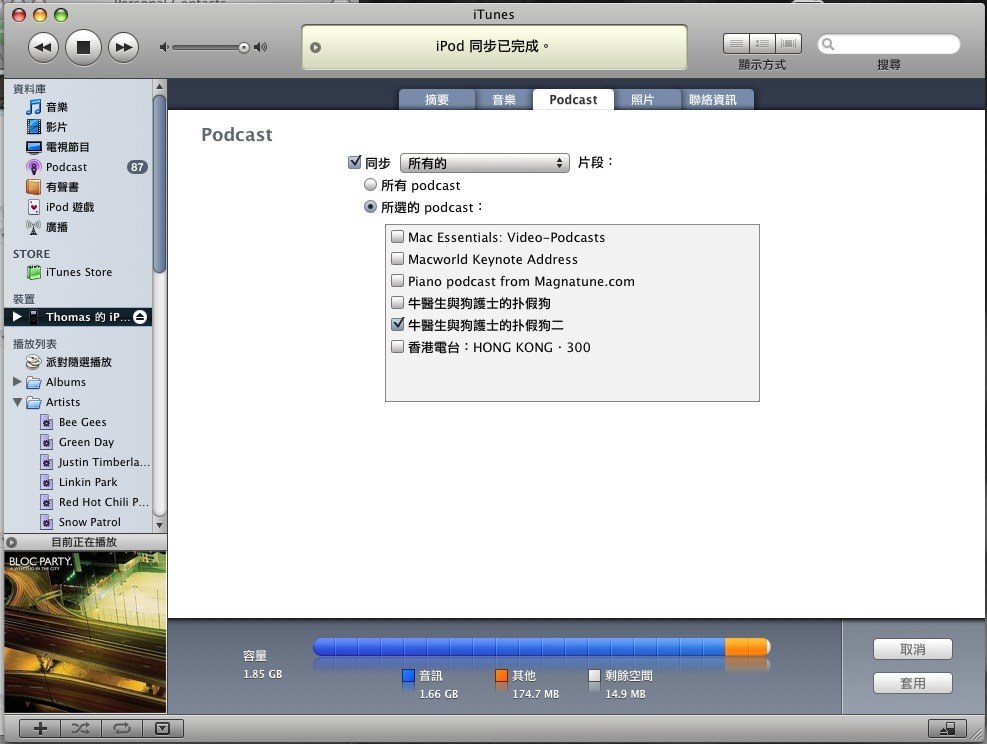The image size is (987, 744).
Task: Click the white 剩餘空間 legend swatch
Action: pos(594,675)
